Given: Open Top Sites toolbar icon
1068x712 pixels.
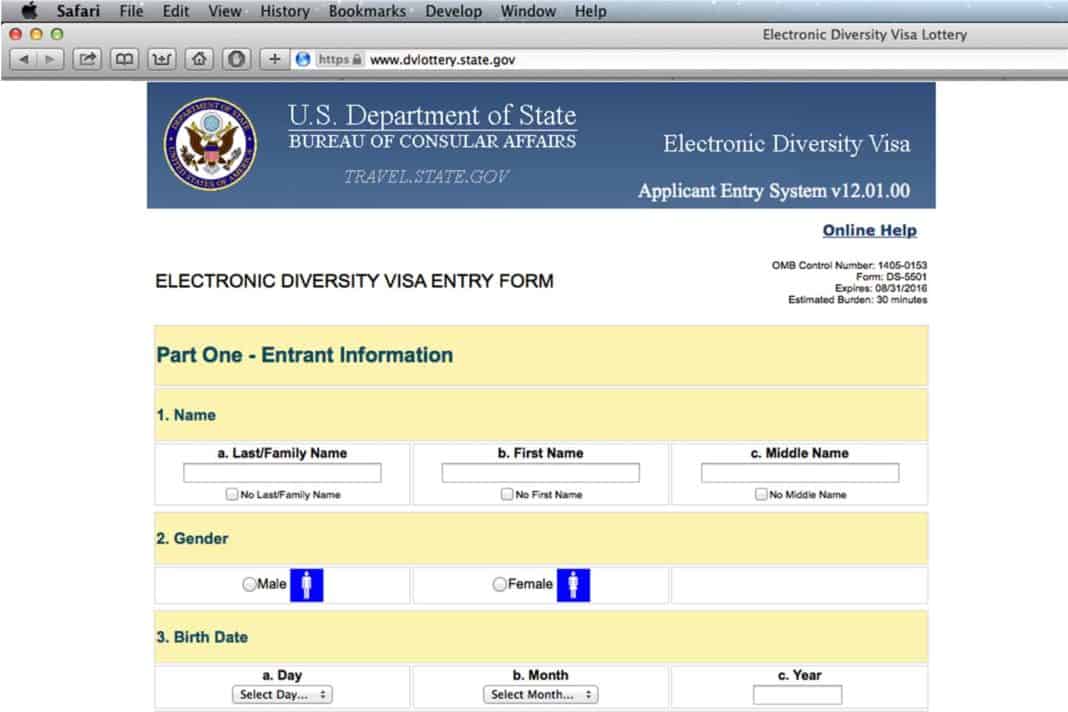Looking at the screenshot, I should click(161, 59).
